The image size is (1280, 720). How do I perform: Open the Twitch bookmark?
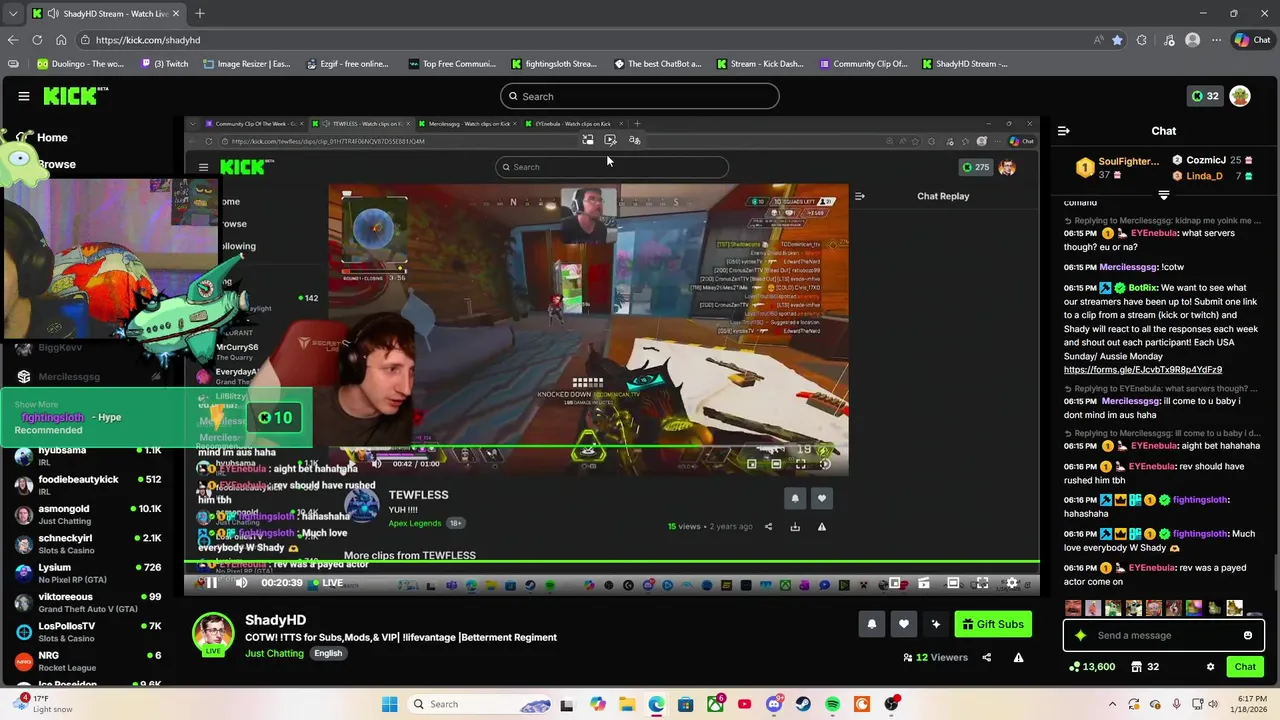[x=163, y=63]
